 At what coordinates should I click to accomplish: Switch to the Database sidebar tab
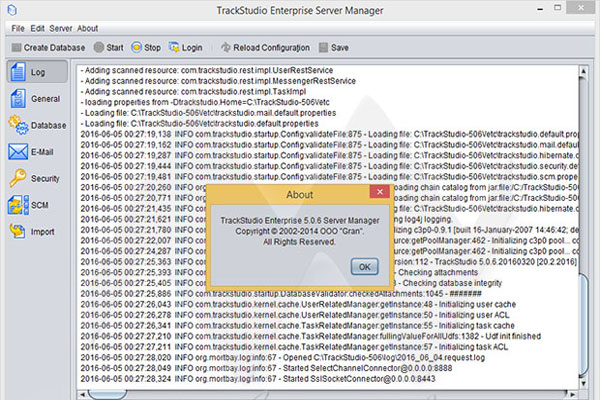(29, 125)
